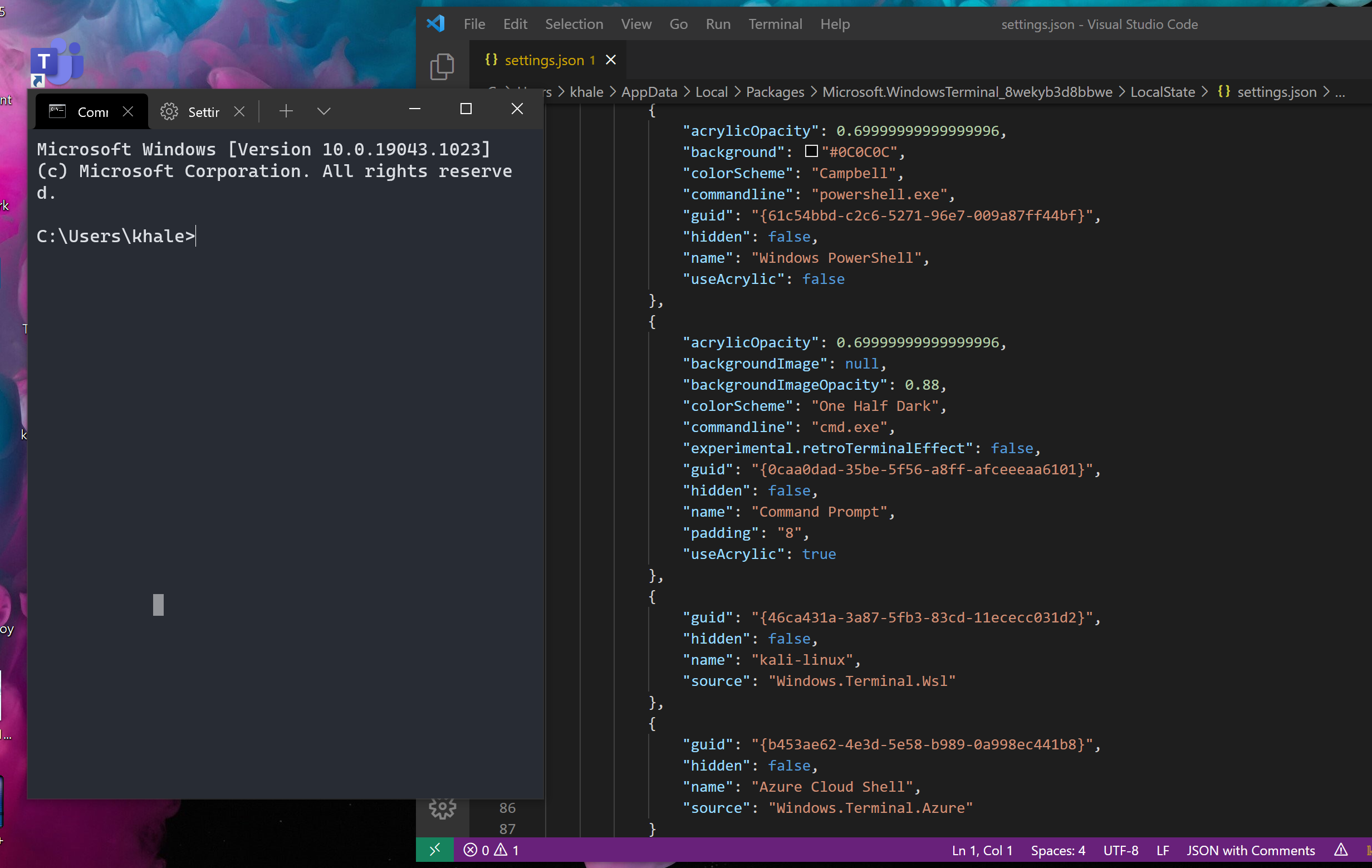
Task: Click the UTF-8 encoding selector
Action: [x=1120, y=850]
